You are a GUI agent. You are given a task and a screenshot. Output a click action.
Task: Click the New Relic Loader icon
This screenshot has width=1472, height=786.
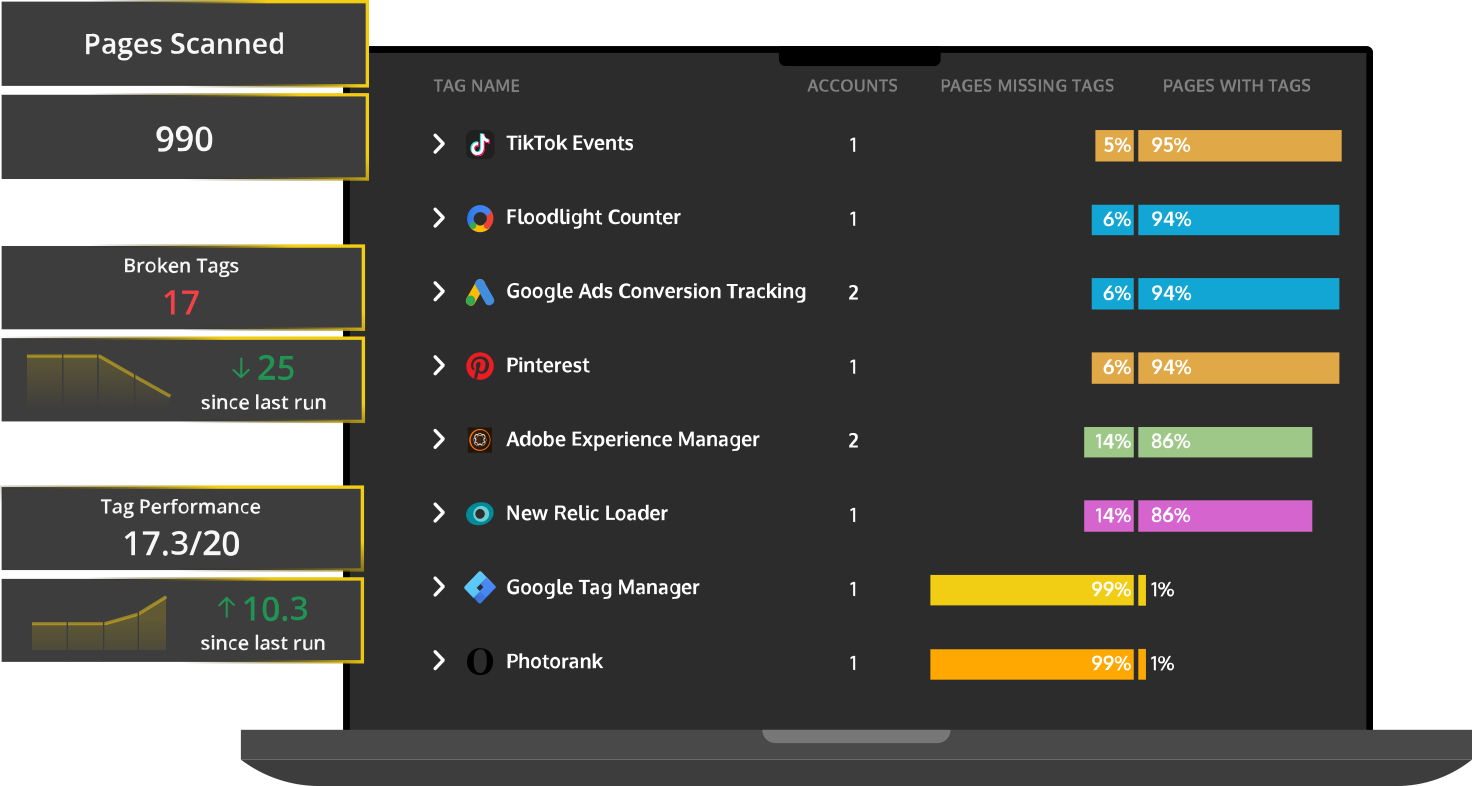[x=480, y=514]
